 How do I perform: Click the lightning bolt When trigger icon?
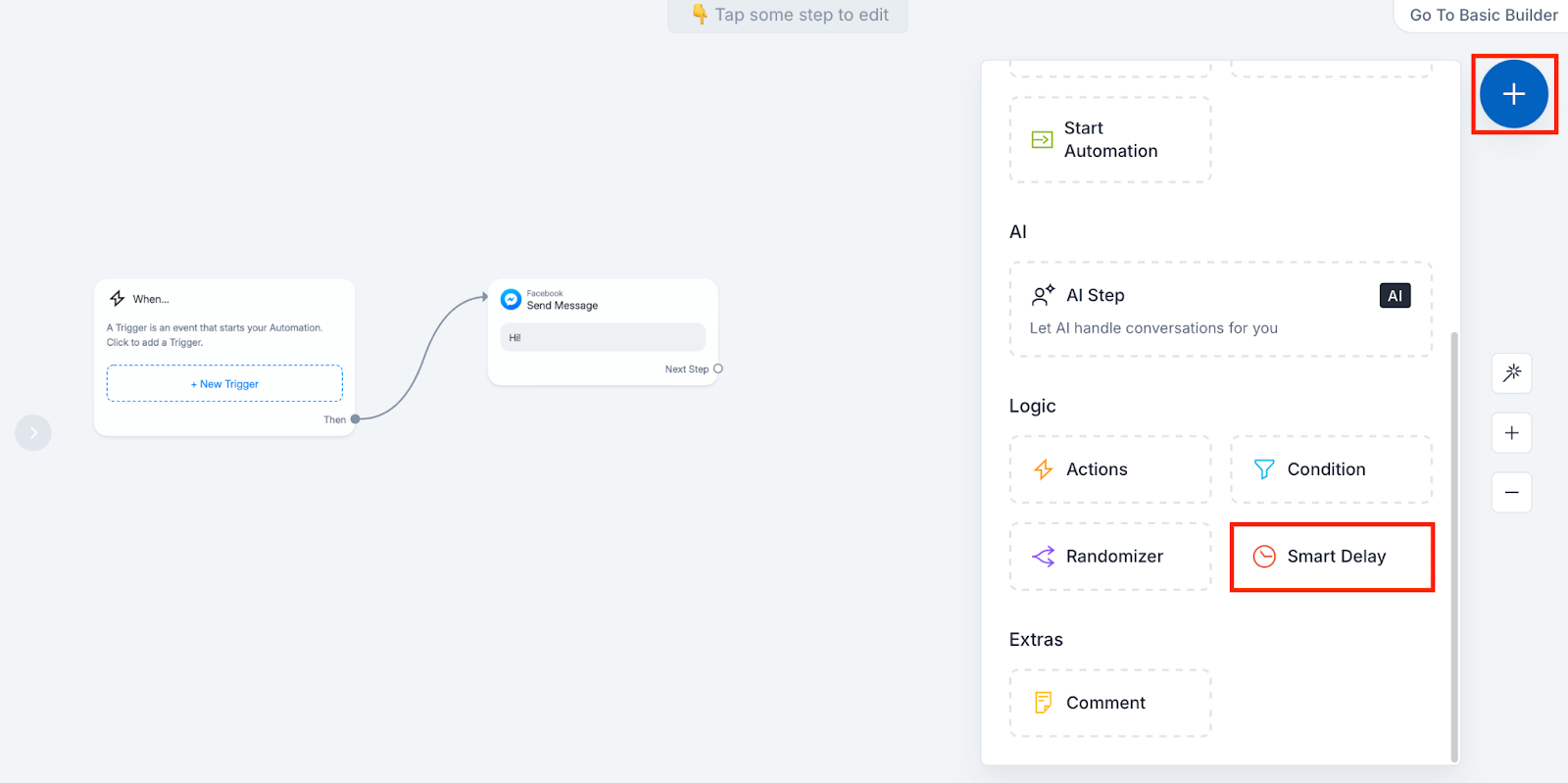click(118, 299)
